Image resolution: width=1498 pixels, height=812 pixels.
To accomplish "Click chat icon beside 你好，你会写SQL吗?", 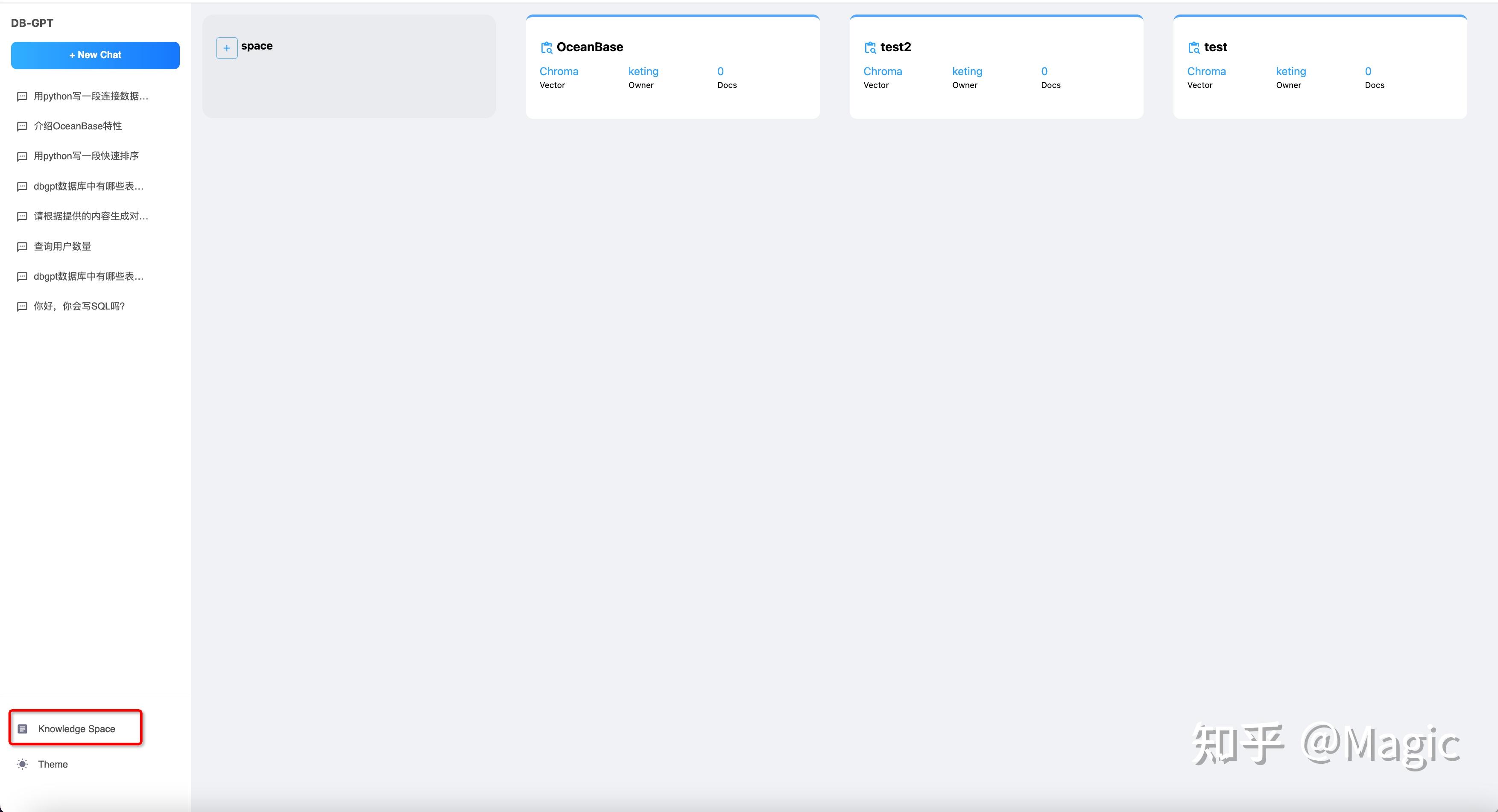I will pyautogui.click(x=22, y=307).
